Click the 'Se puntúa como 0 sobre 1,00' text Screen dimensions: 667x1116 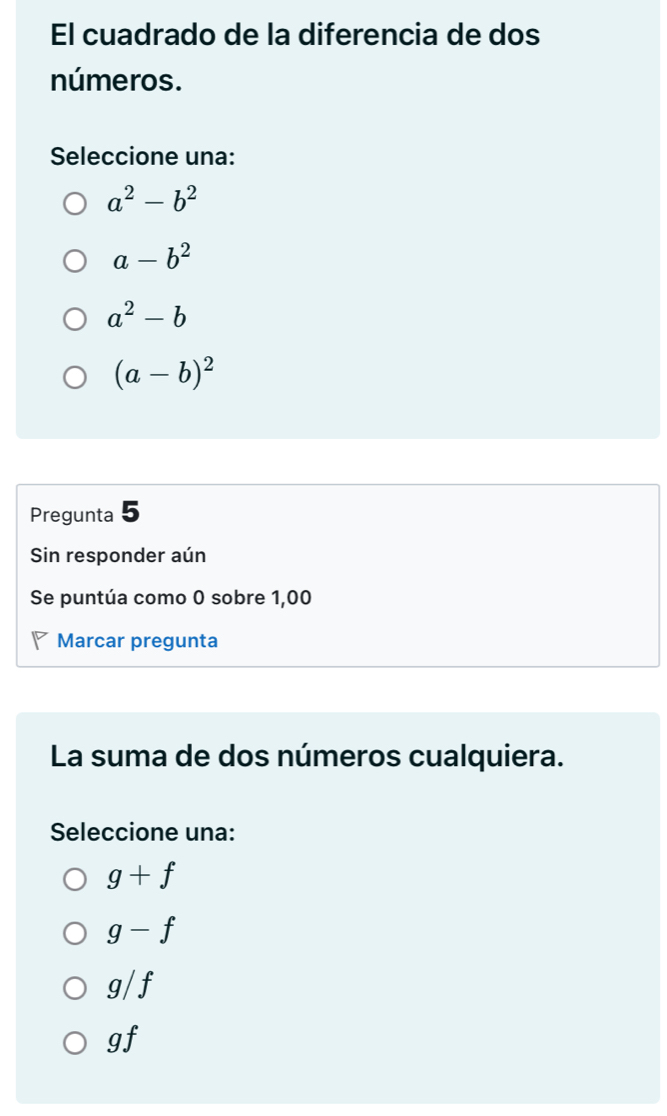pyautogui.click(x=171, y=598)
